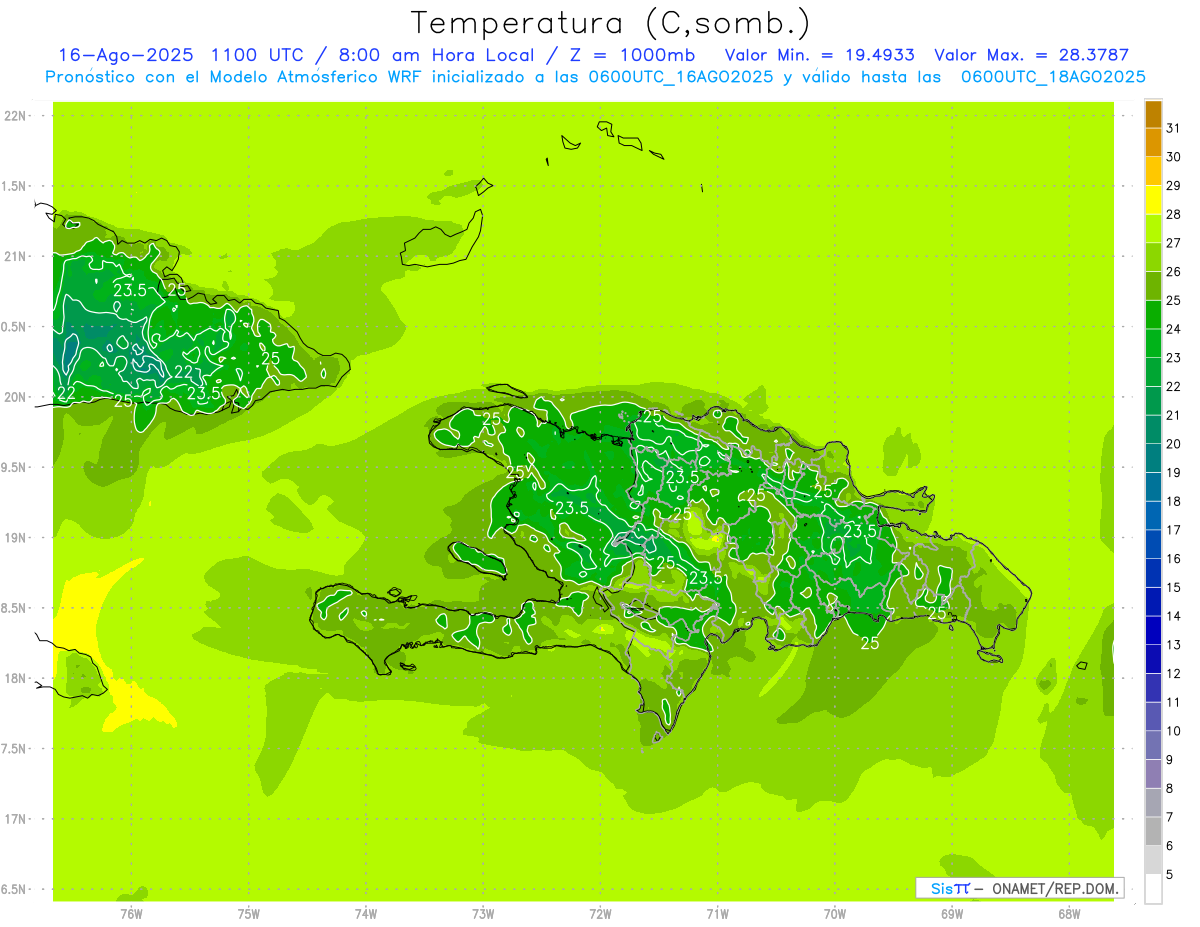Click the color scale label "28"
This screenshot has width=1200, height=927.
click(1174, 213)
